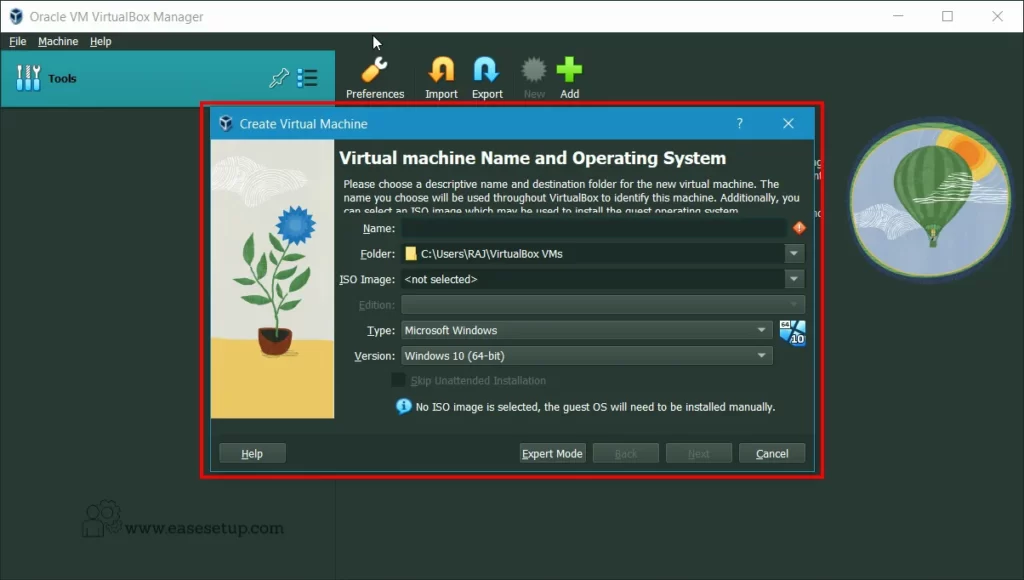Viewport: 1024px width, 580px height.
Task: Click the Next button
Action: pyautogui.click(x=699, y=453)
